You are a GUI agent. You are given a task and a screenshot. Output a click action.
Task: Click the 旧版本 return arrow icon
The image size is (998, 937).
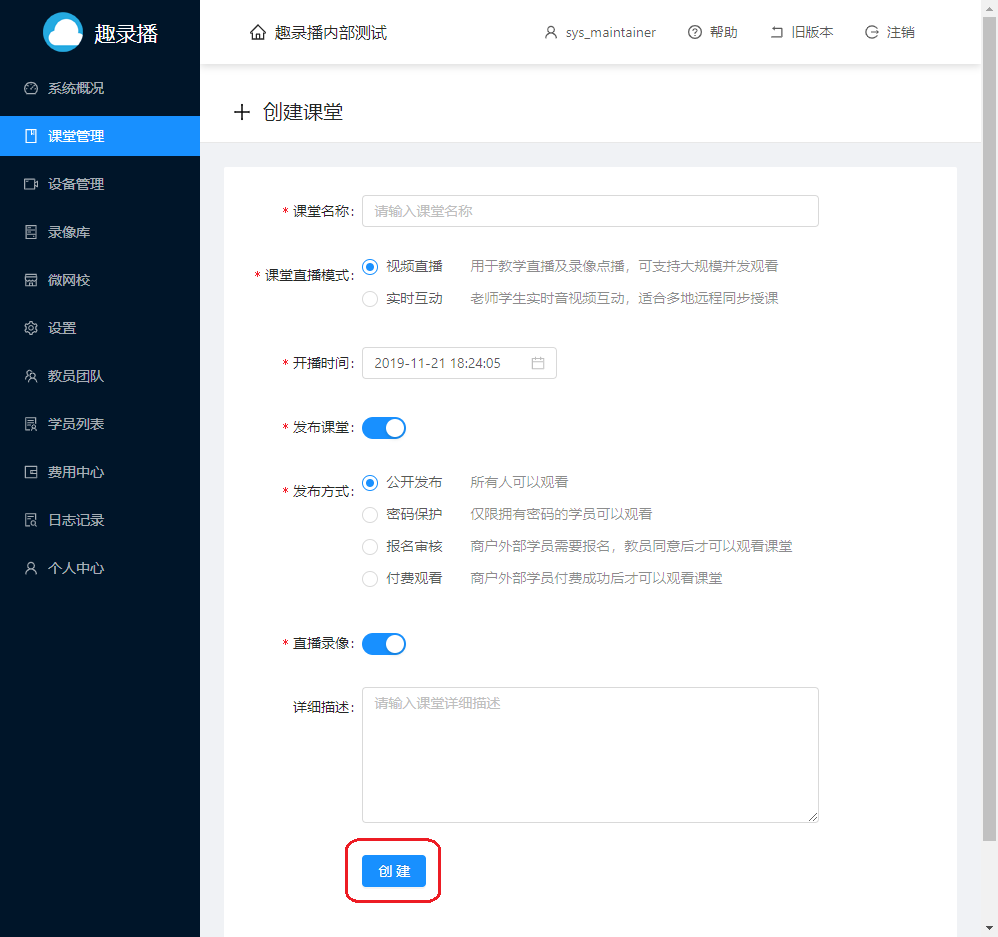(x=777, y=32)
